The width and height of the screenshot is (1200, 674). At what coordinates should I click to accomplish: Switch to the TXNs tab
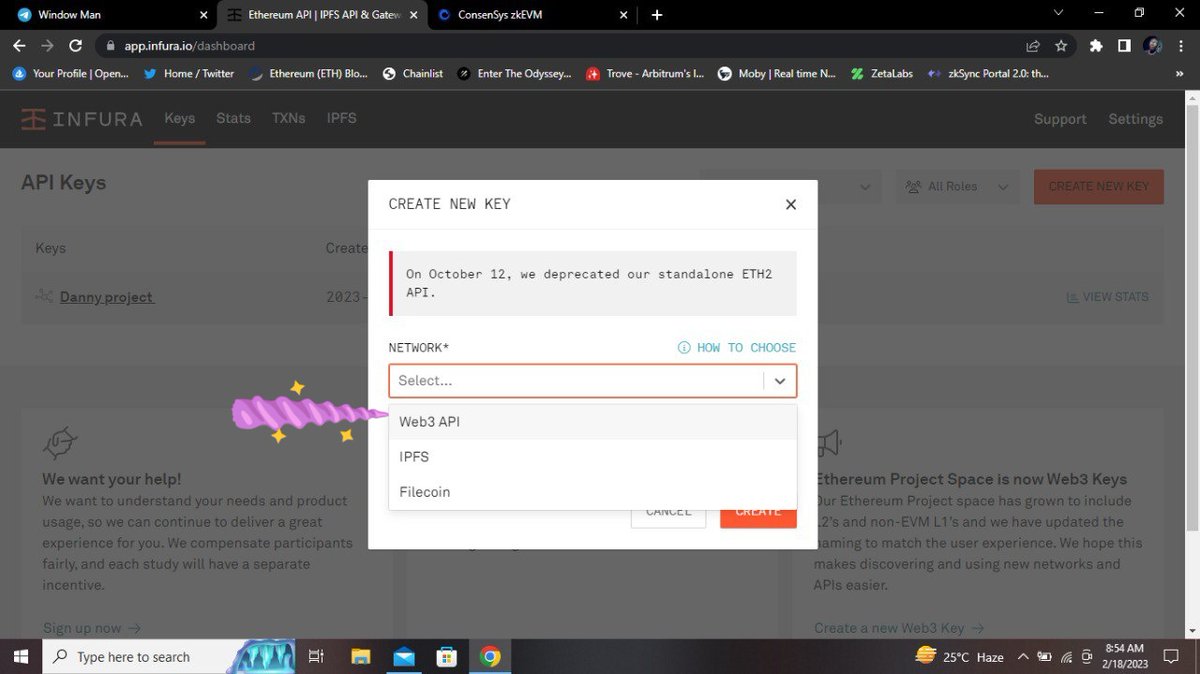pyautogui.click(x=289, y=118)
